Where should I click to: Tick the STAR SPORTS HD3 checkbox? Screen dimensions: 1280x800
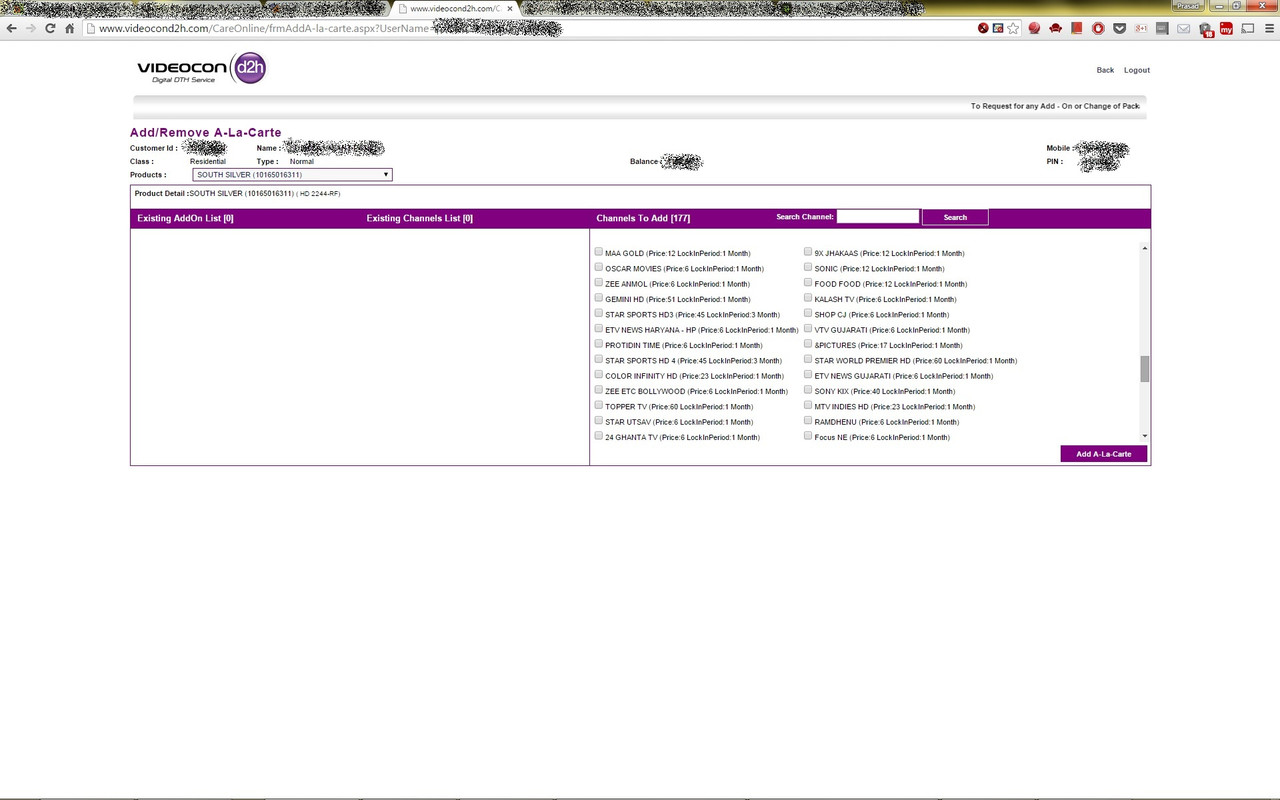[x=599, y=313]
